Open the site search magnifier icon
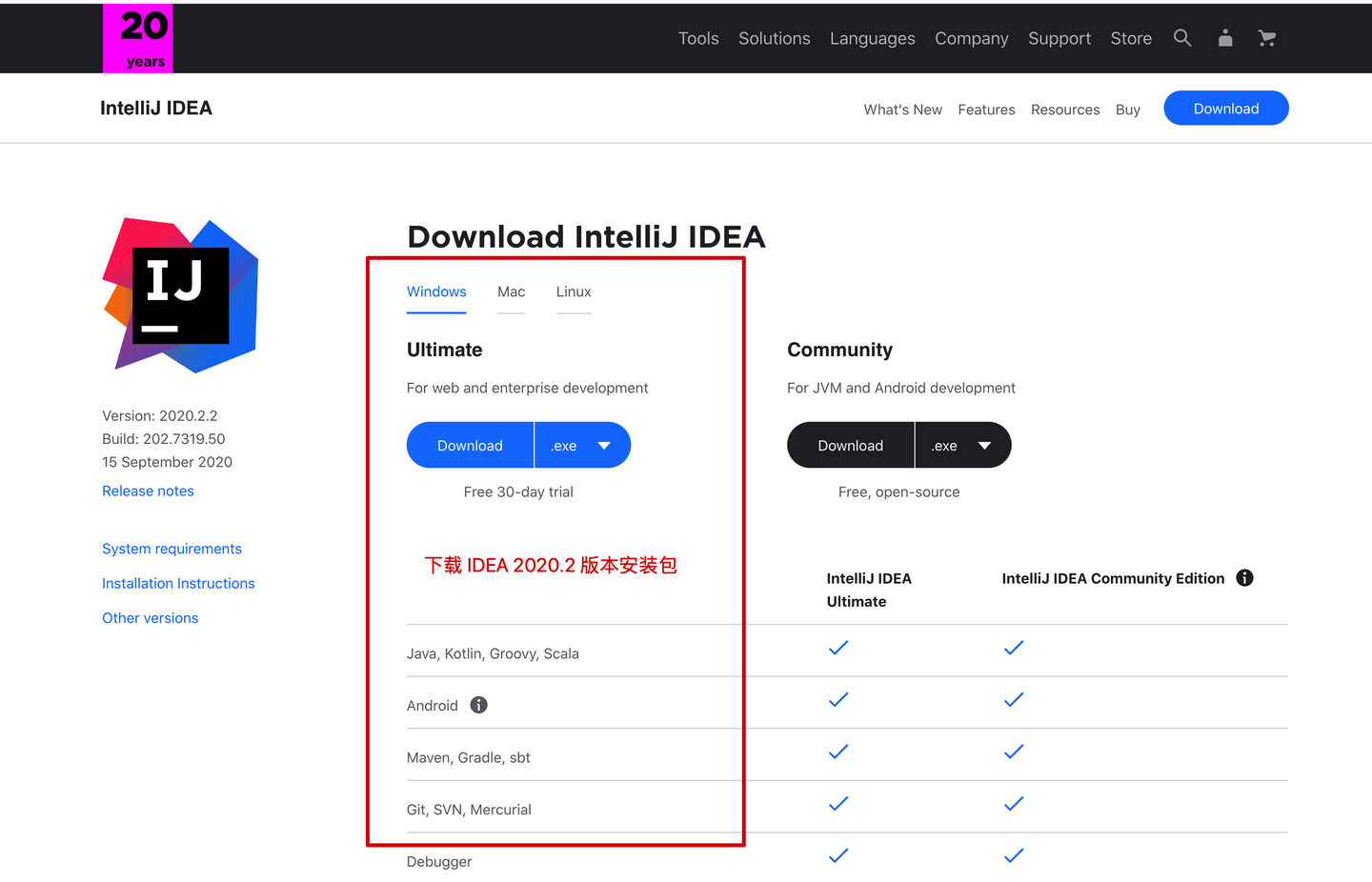 click(1182, 38)
